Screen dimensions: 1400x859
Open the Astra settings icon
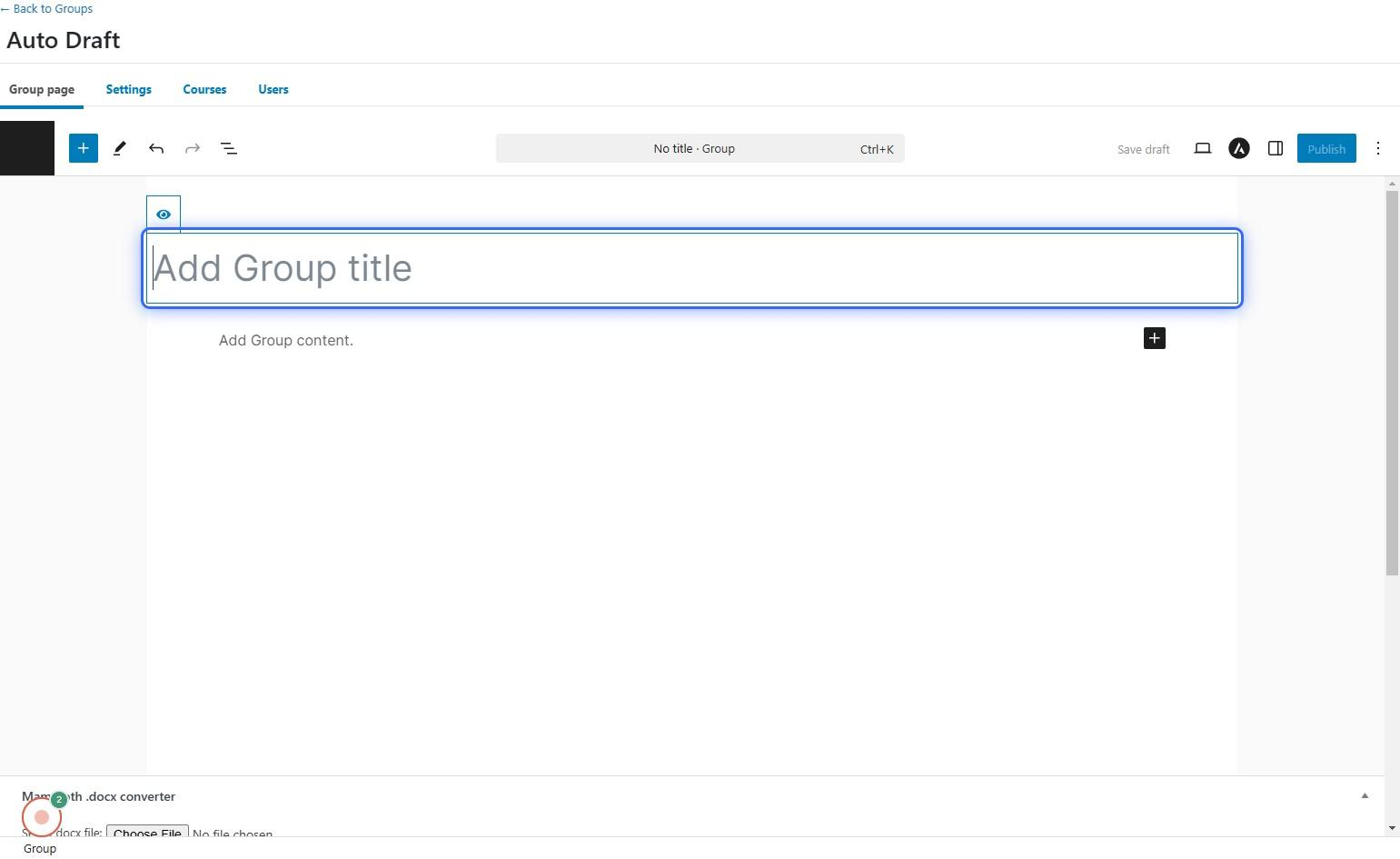[1238, 148]
